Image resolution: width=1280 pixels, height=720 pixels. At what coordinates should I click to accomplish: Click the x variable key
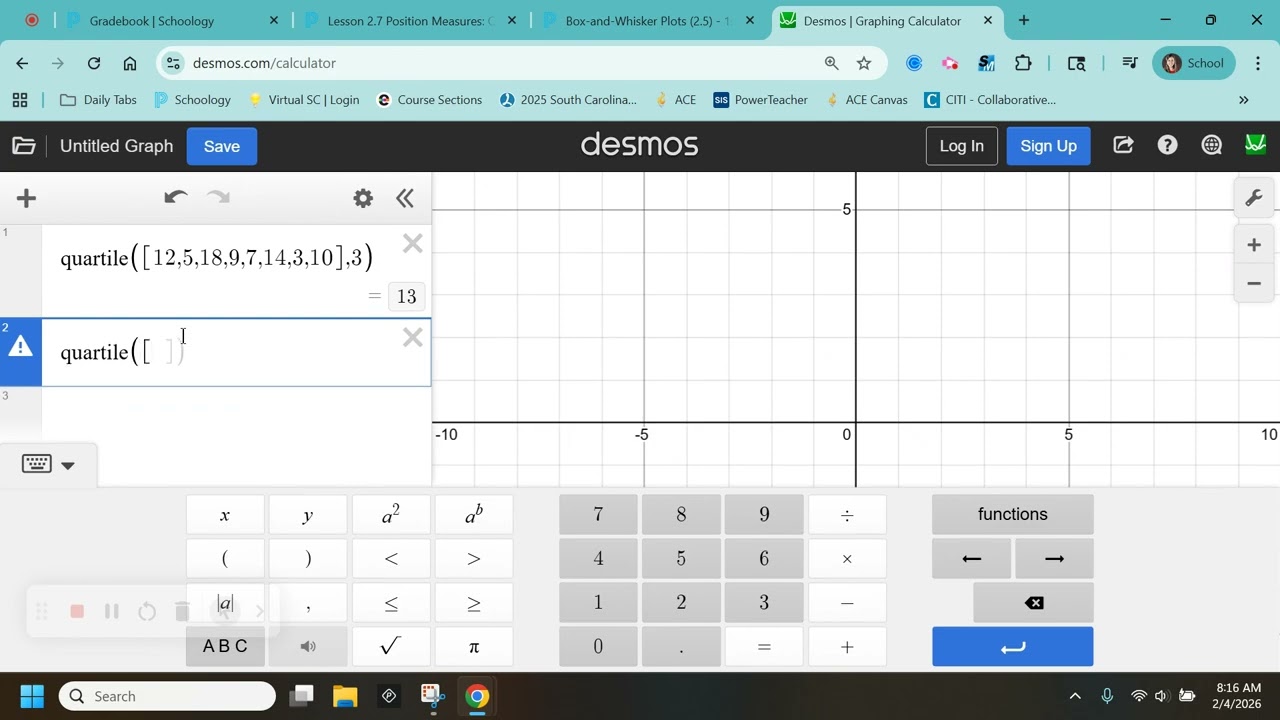click(x=225, y=514)
